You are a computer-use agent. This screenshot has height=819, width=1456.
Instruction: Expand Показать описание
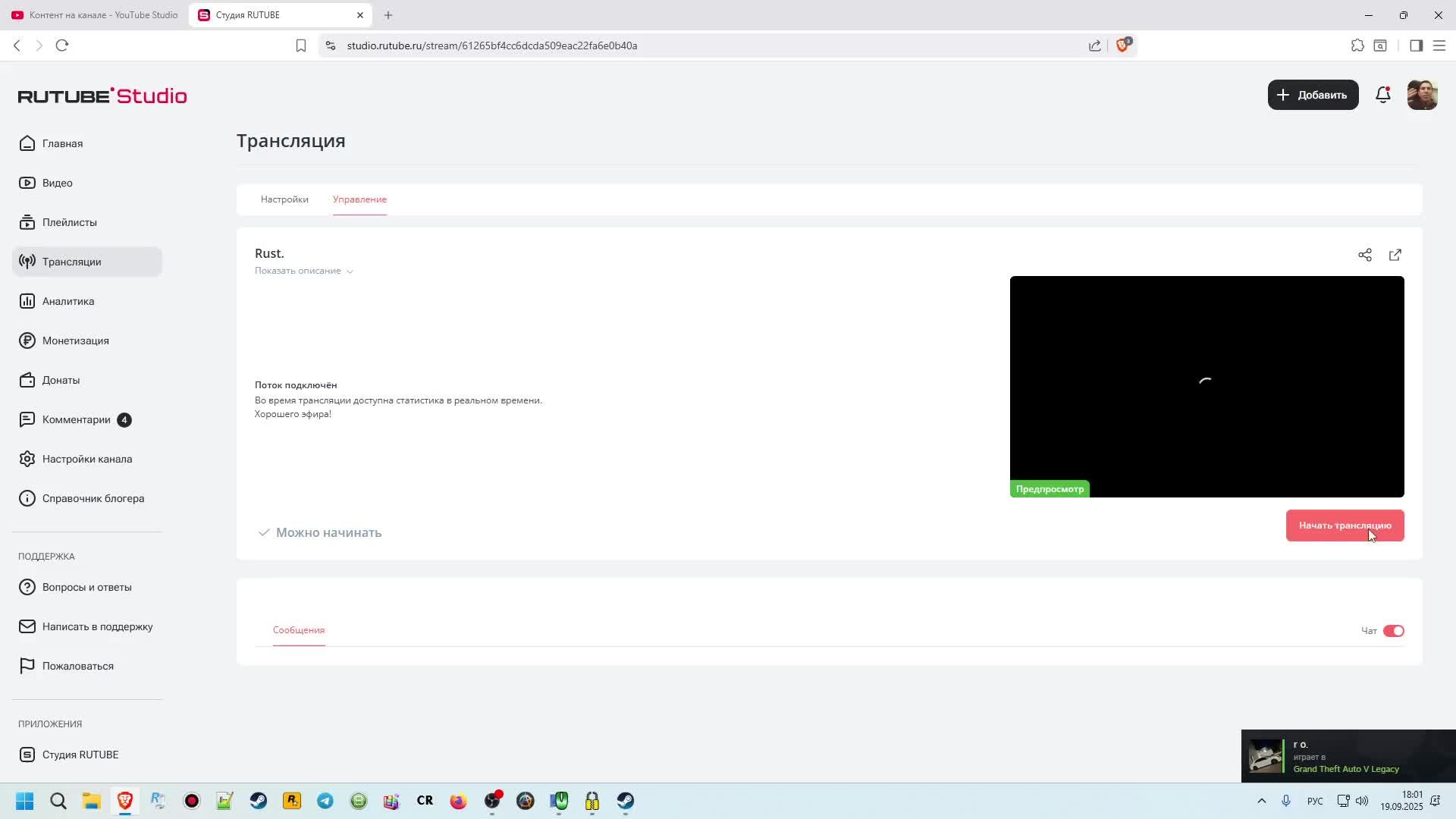coord(303,271)
